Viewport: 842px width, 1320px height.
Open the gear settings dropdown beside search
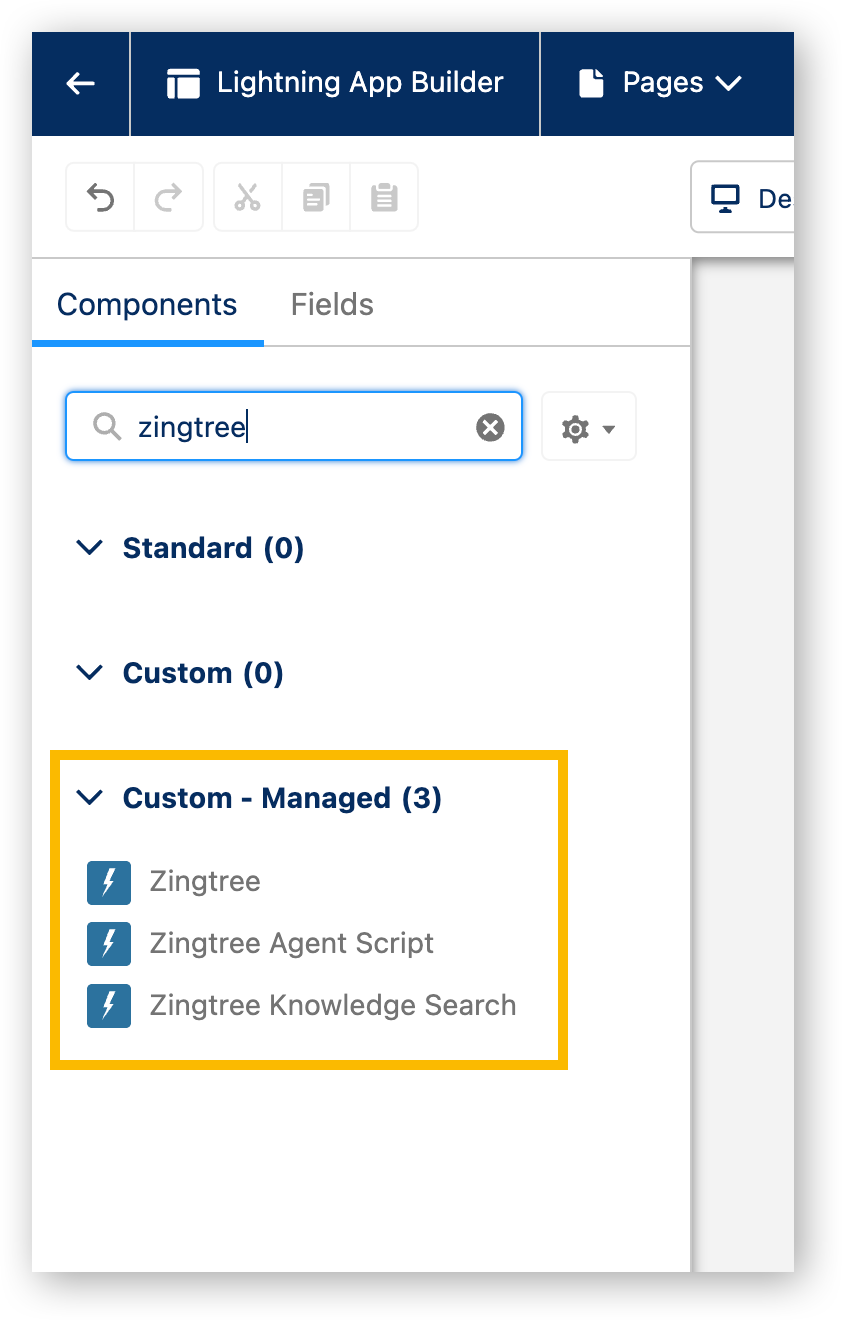[x=588, y=426]
